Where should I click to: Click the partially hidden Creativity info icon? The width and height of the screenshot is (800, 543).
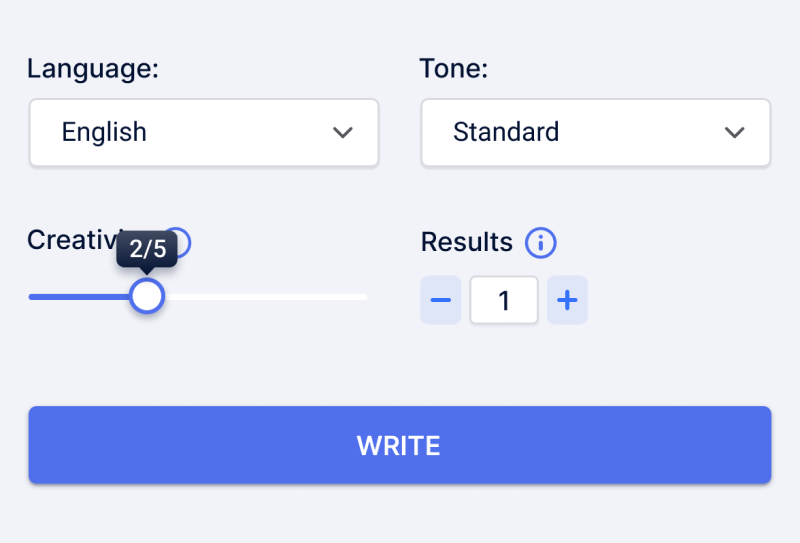[184, 243]
